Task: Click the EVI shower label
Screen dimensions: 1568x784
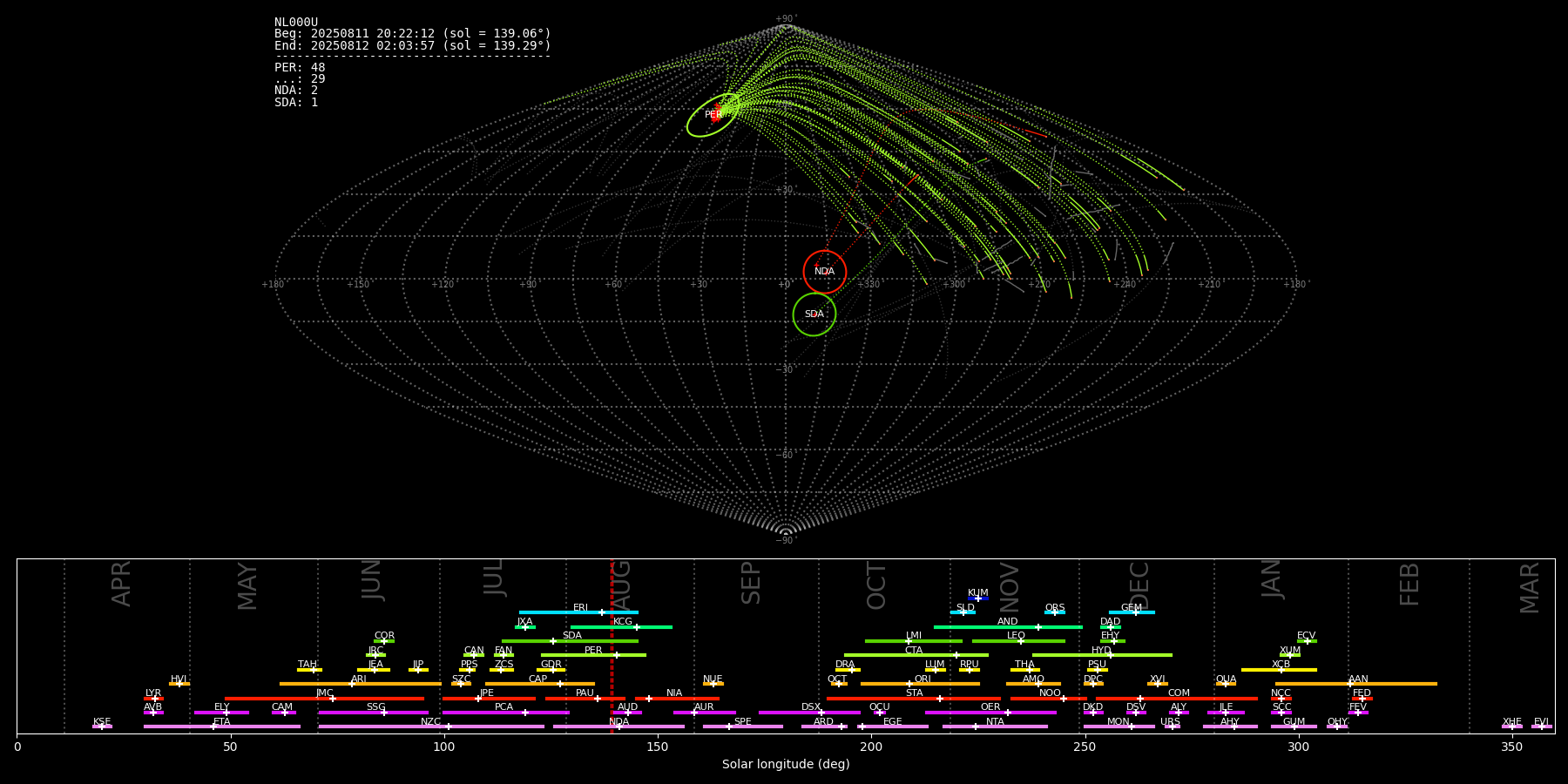Action: pos(1541,722)
